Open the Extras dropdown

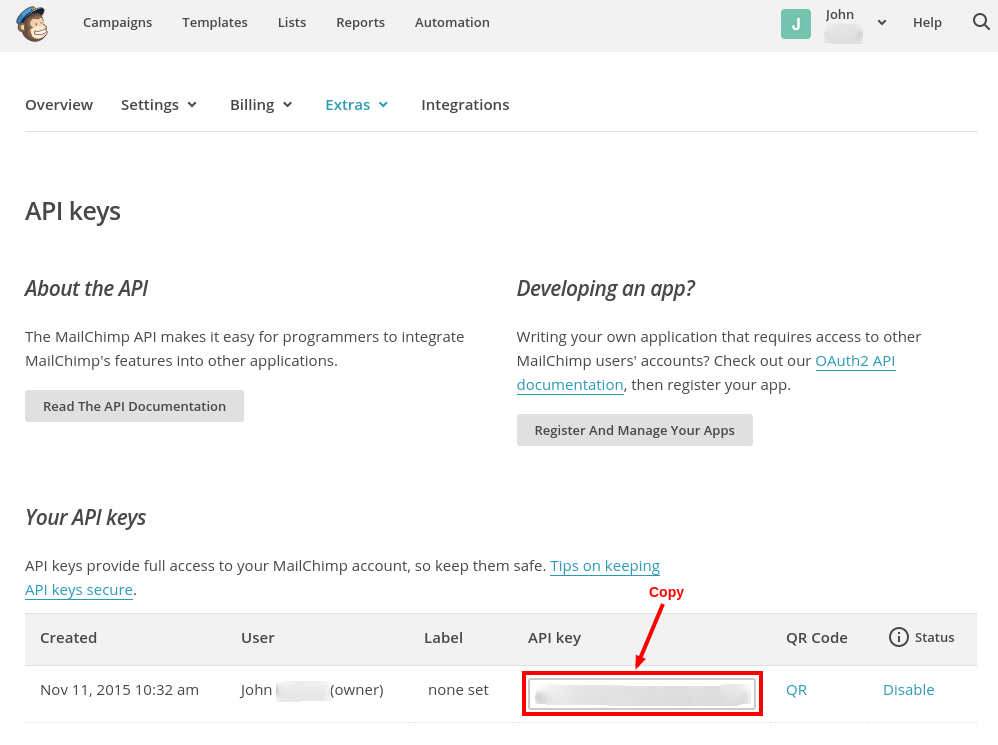point(356,104)
